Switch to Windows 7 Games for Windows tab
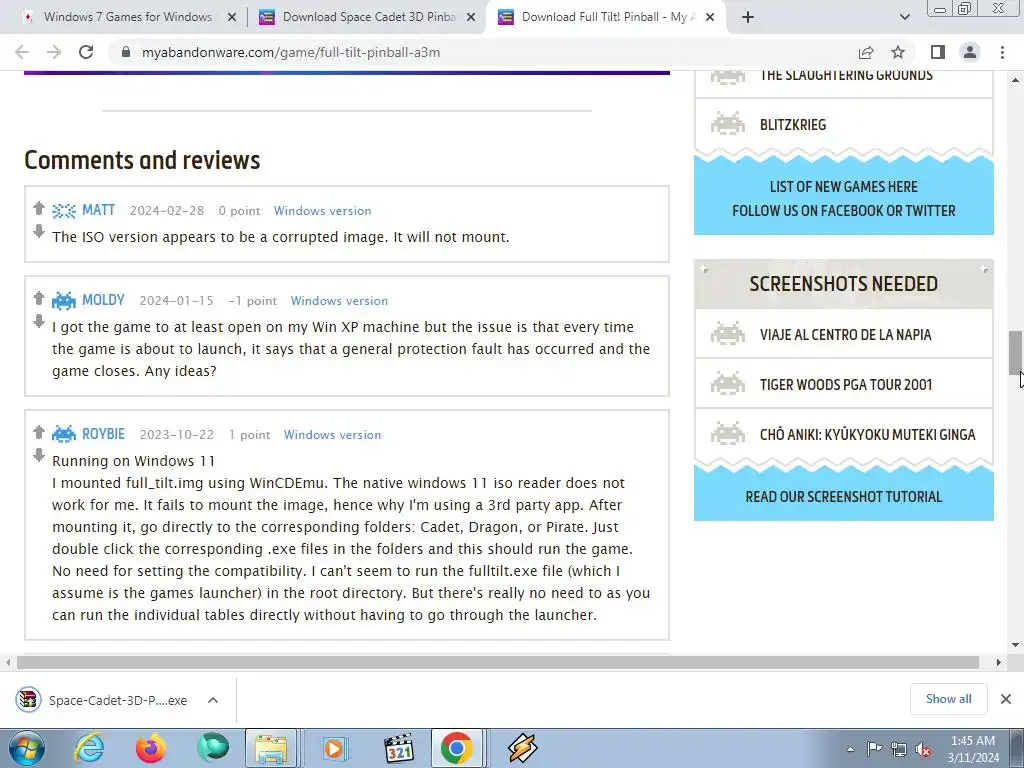Image resolution: width=1024 pixels, height=768 pixels. pos(128,17)
